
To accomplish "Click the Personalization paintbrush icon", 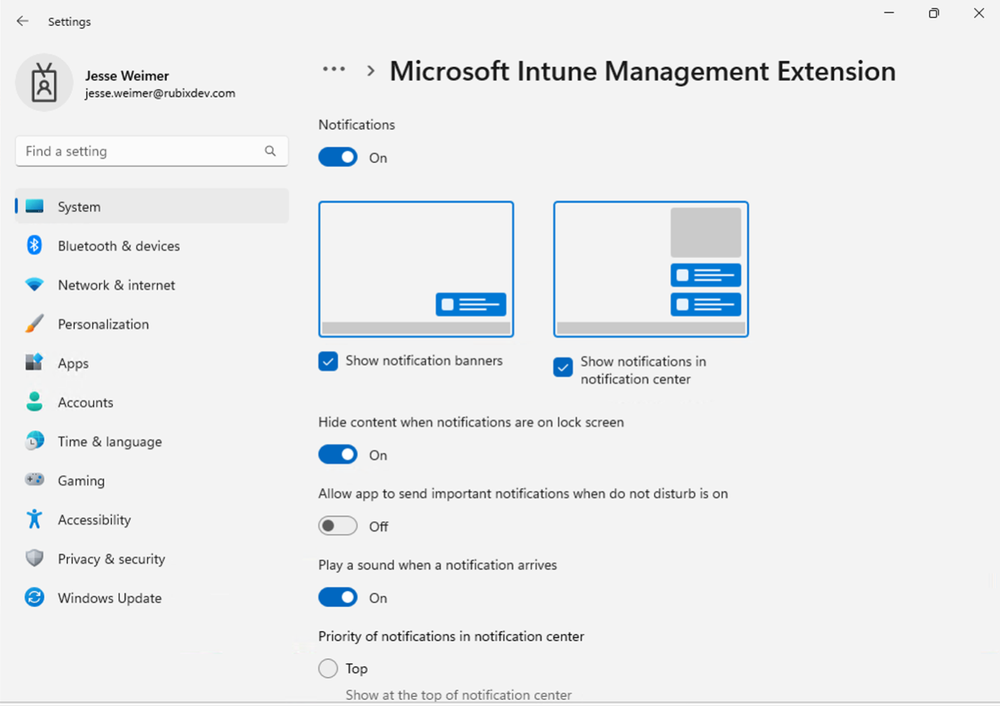I will click(34, 323).
